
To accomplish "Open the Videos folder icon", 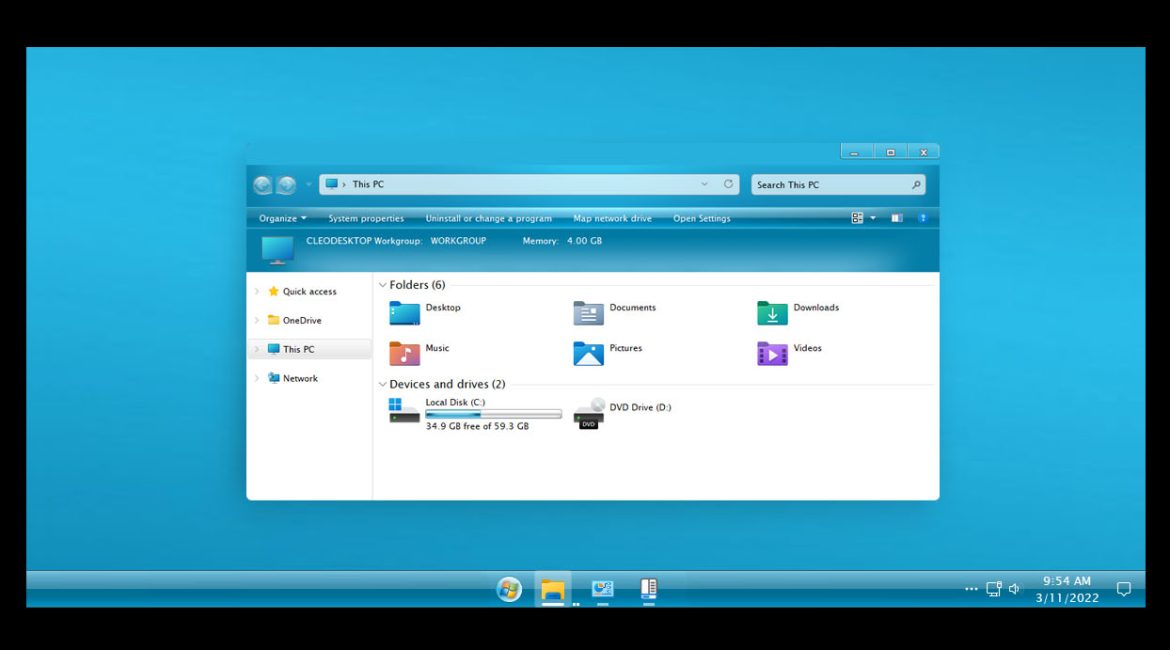I will coord(772,354).
